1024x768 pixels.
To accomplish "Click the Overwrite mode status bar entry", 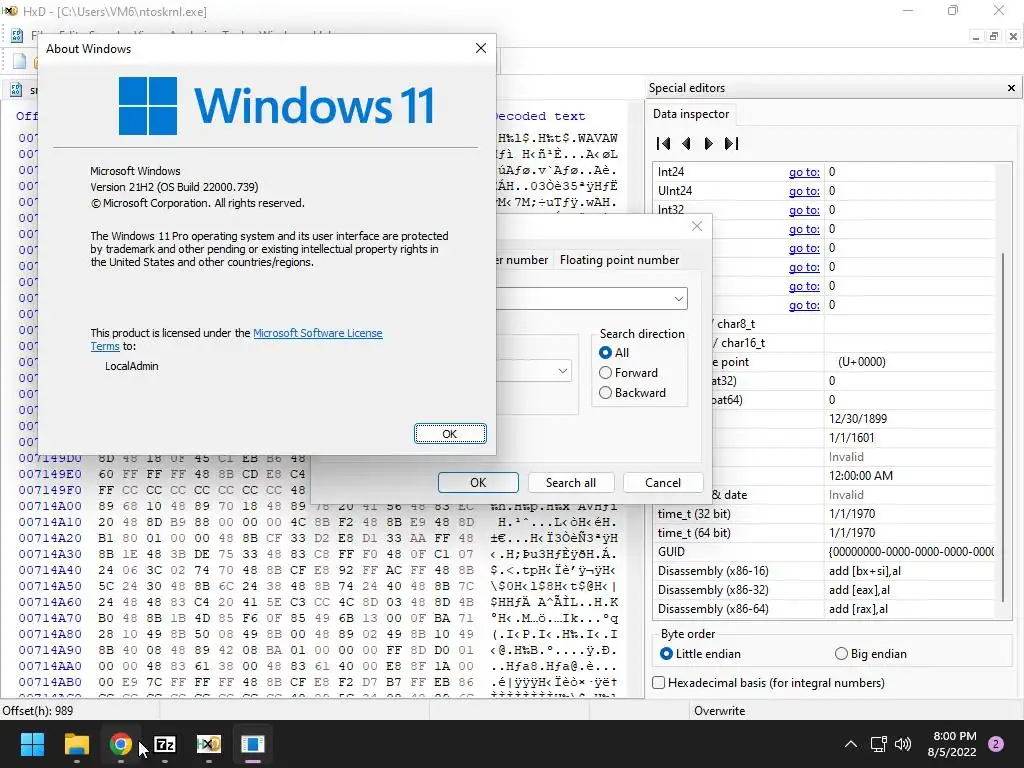I will click(719, 711).
